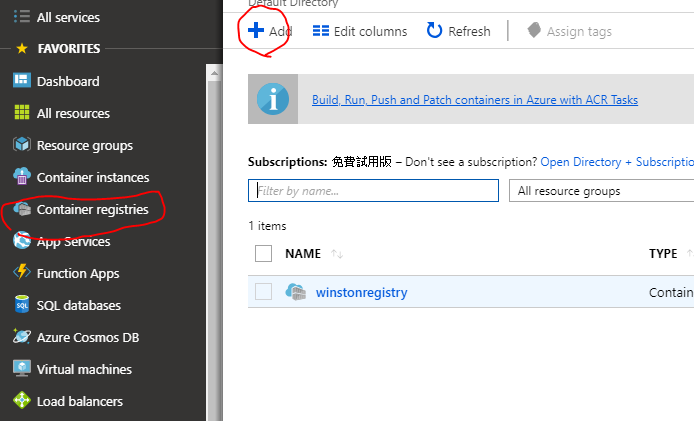
Task: Click the Filter by name field
Action: coord(373,190)
